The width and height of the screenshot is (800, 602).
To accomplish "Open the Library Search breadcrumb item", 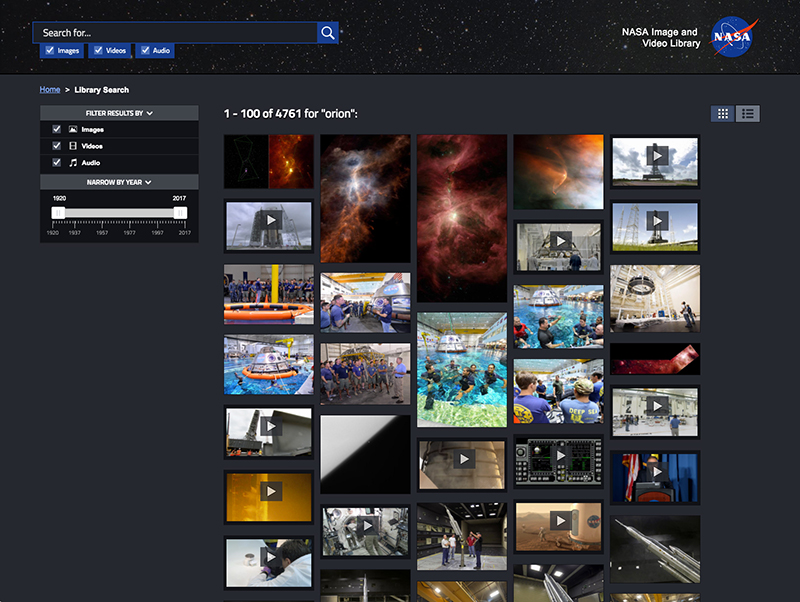I will click(100, 89).
